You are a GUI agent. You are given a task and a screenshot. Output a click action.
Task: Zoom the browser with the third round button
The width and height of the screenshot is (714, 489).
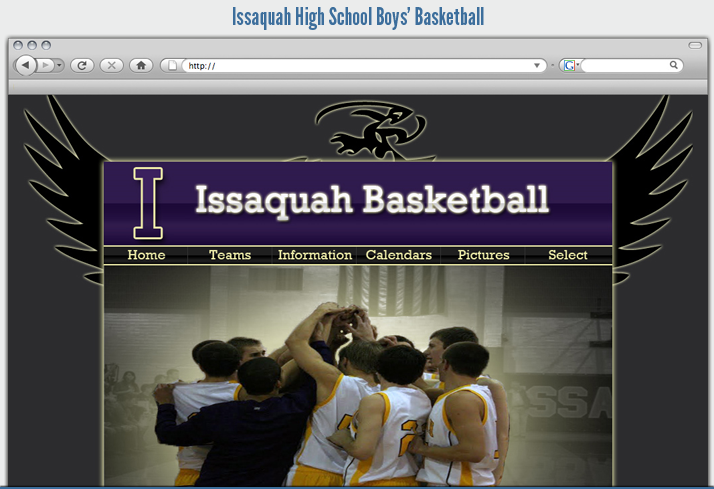click(x=46, y=45)
